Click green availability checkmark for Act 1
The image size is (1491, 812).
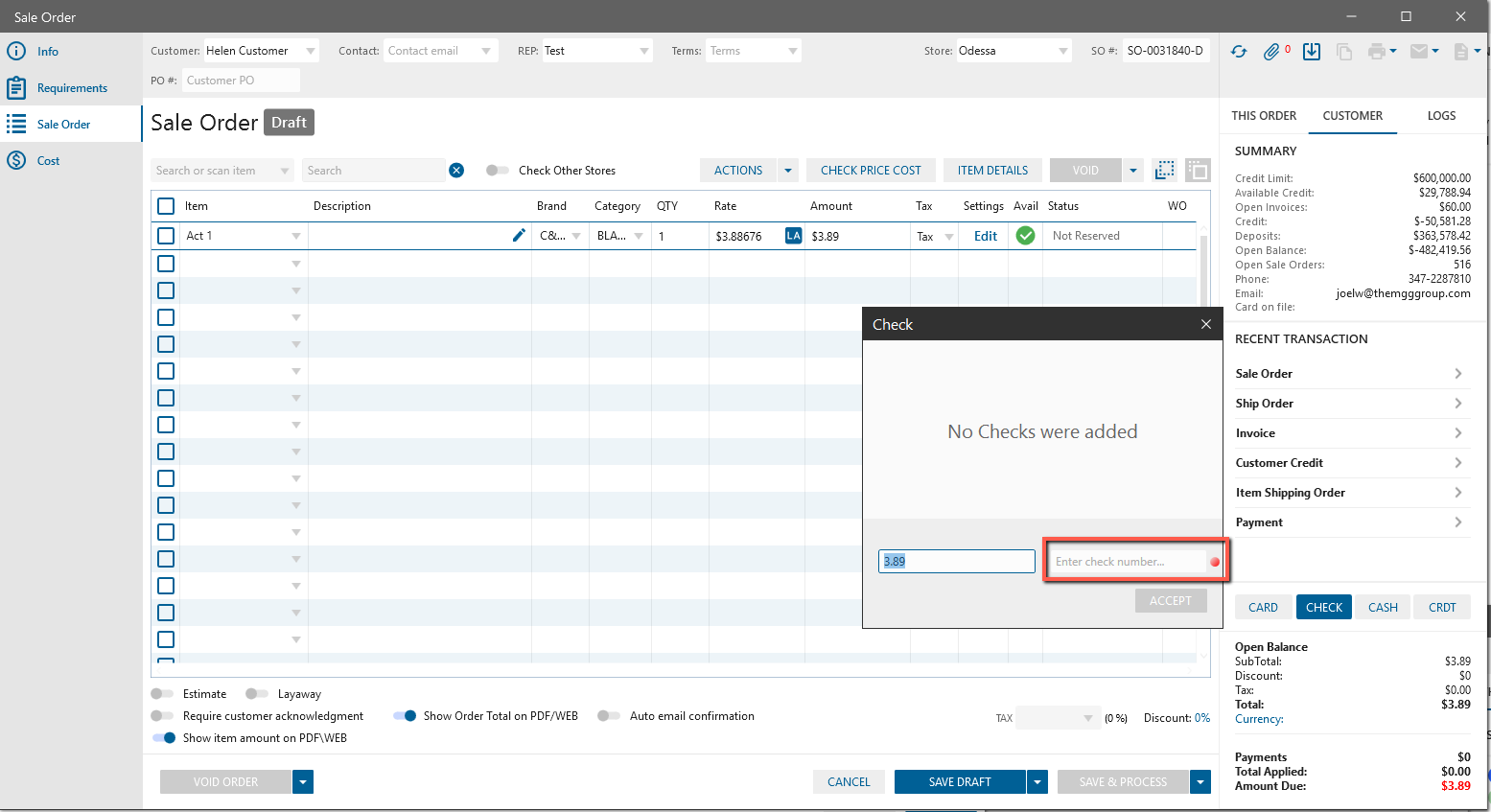tap(1025, 236)
